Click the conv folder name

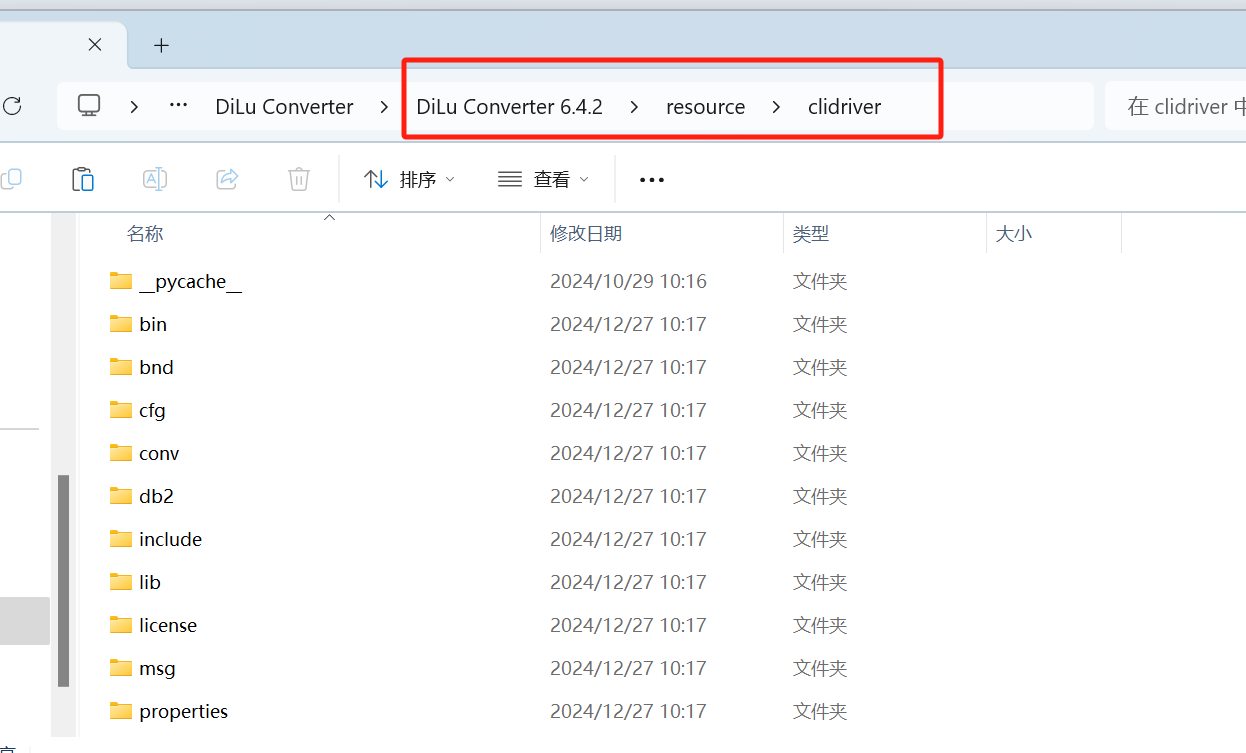coord(159,453)
